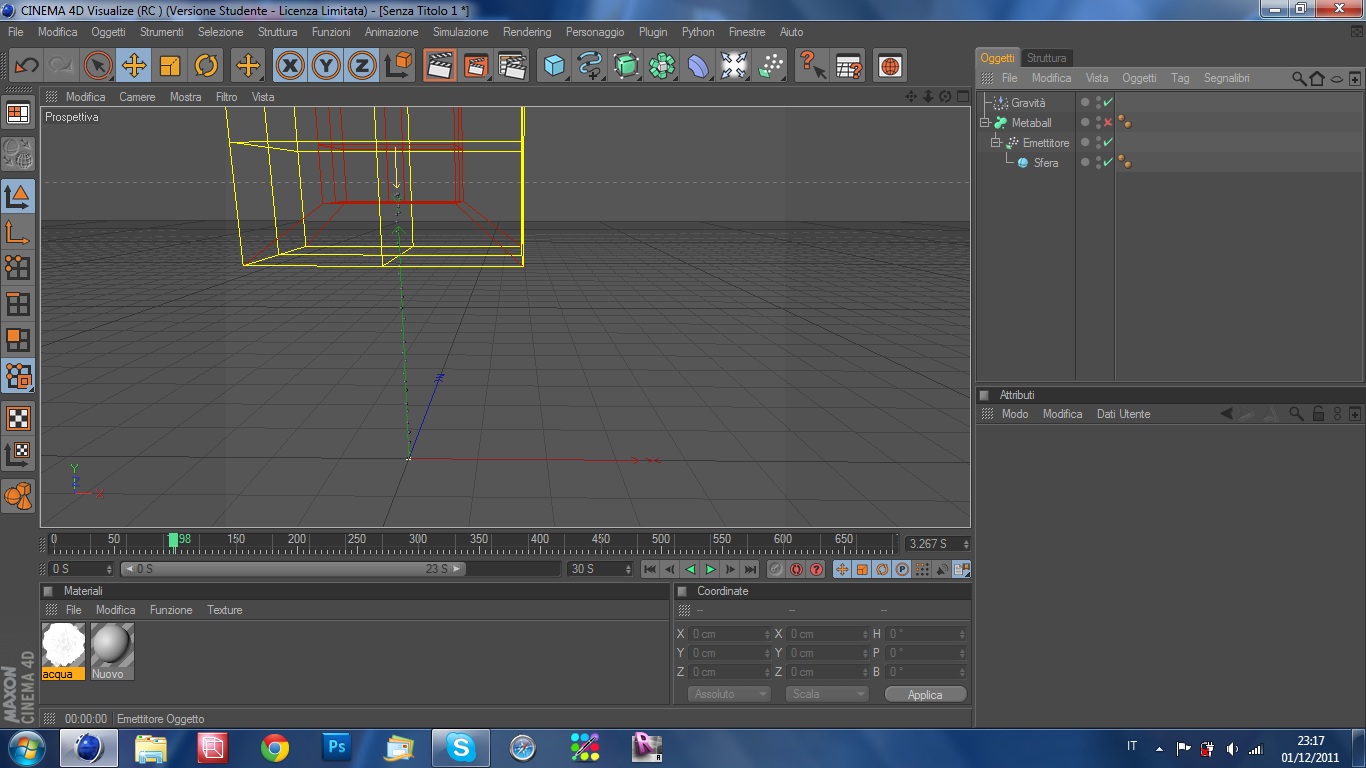1366x768 pixels.
Task: Disable Gravità via its green checkmark
Action: [x=1108, y=103]
